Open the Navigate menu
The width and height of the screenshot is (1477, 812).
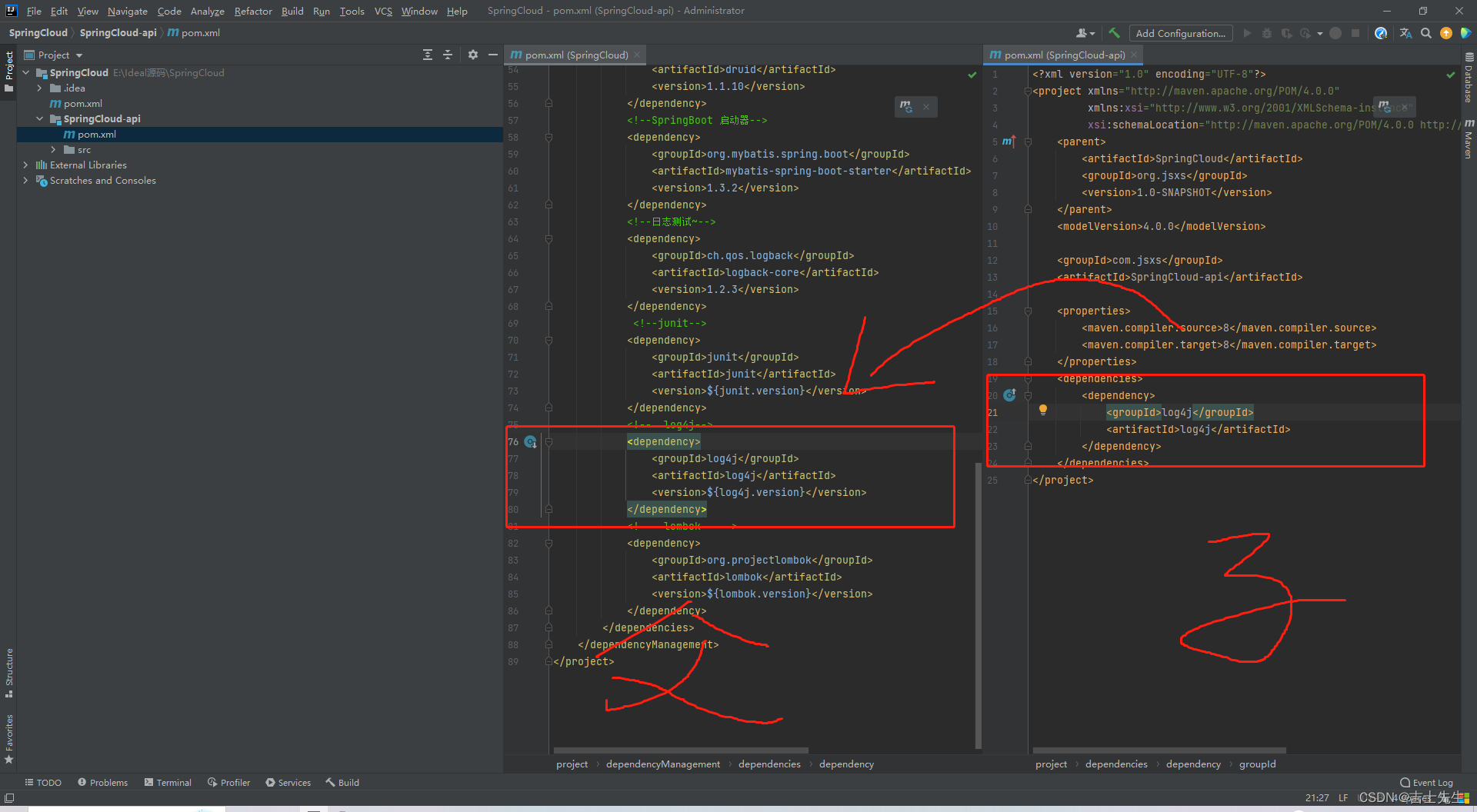tap(128, 11)
